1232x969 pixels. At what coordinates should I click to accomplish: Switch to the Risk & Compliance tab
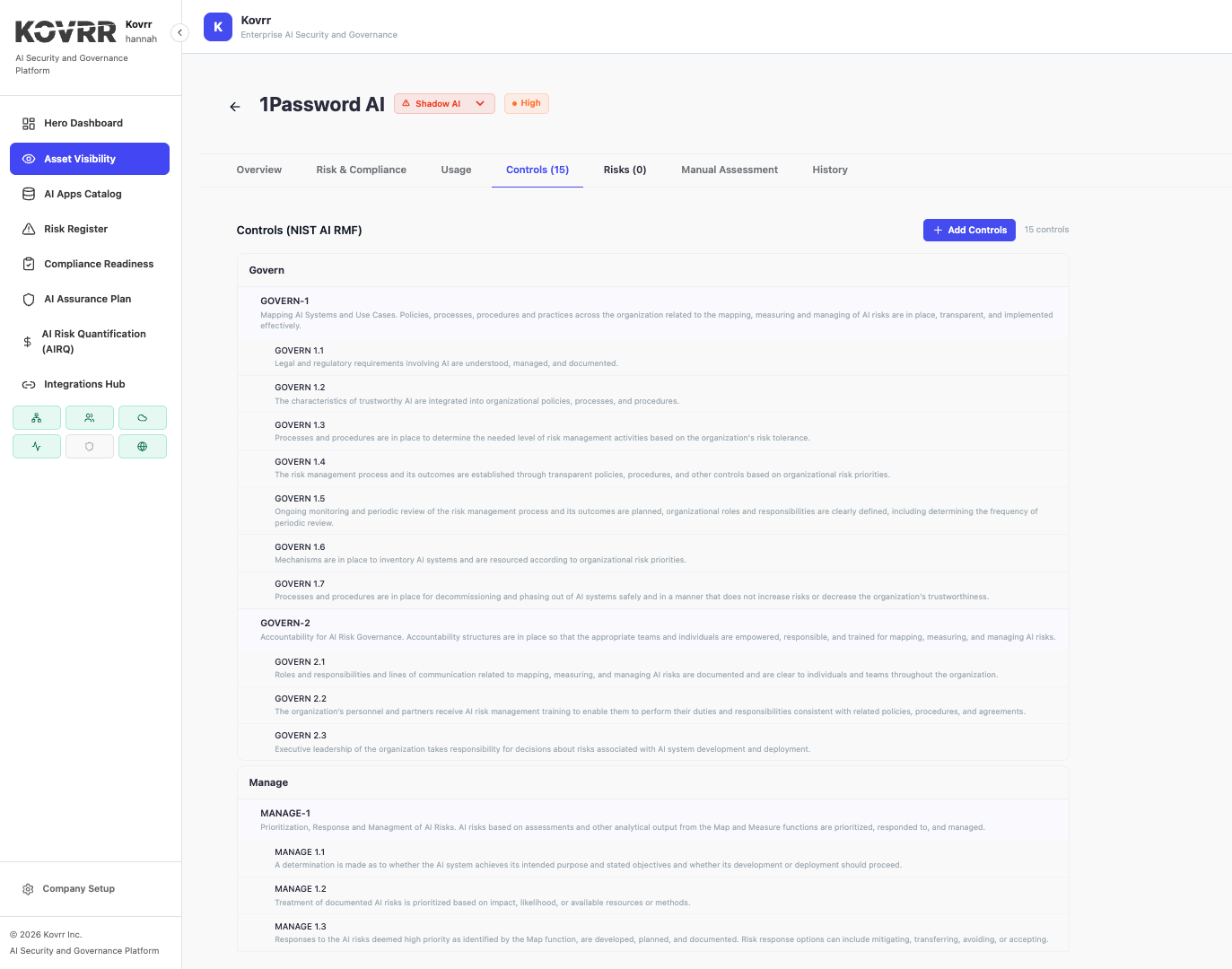coord(361,170)
